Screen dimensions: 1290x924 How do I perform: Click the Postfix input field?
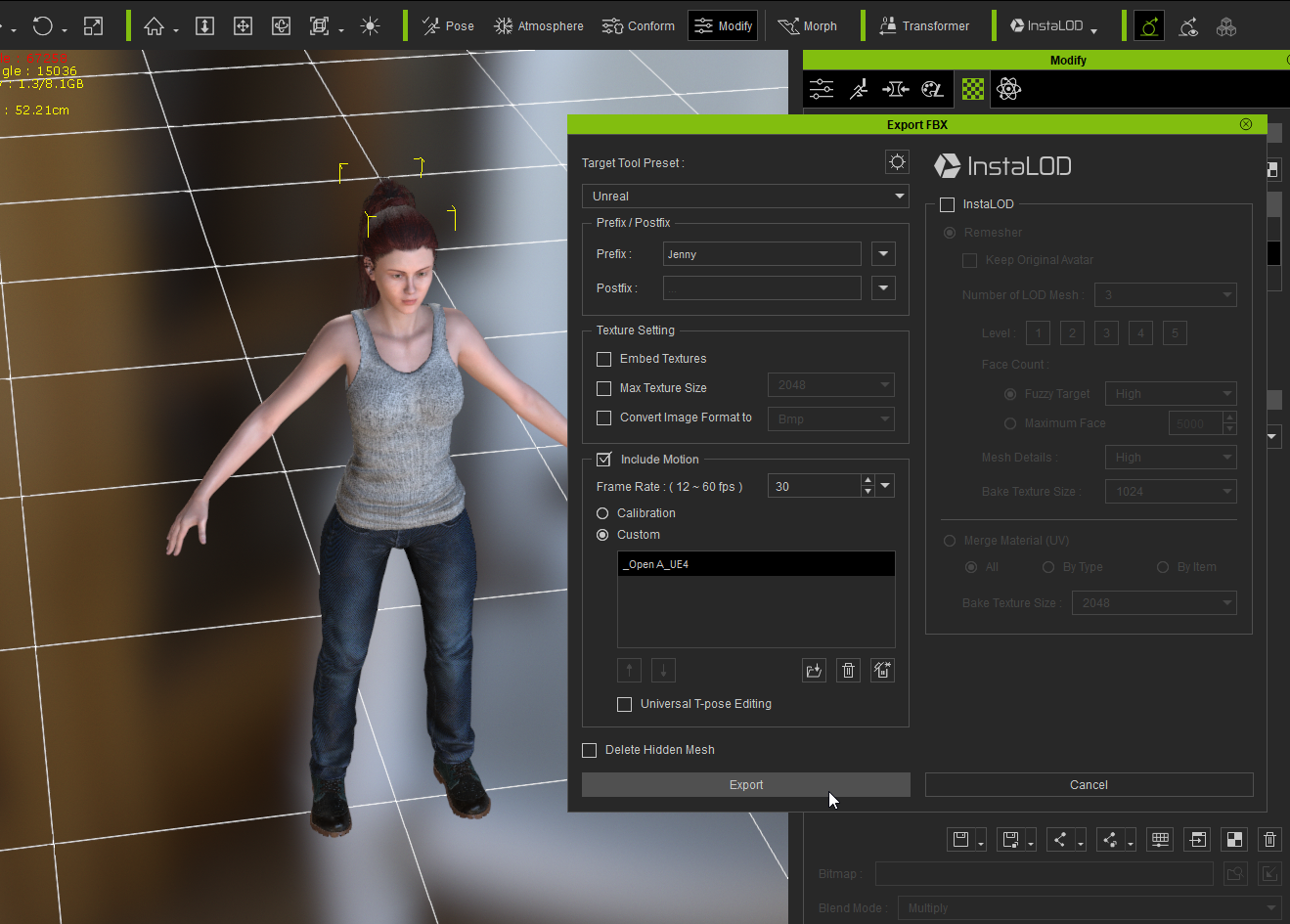762,288
